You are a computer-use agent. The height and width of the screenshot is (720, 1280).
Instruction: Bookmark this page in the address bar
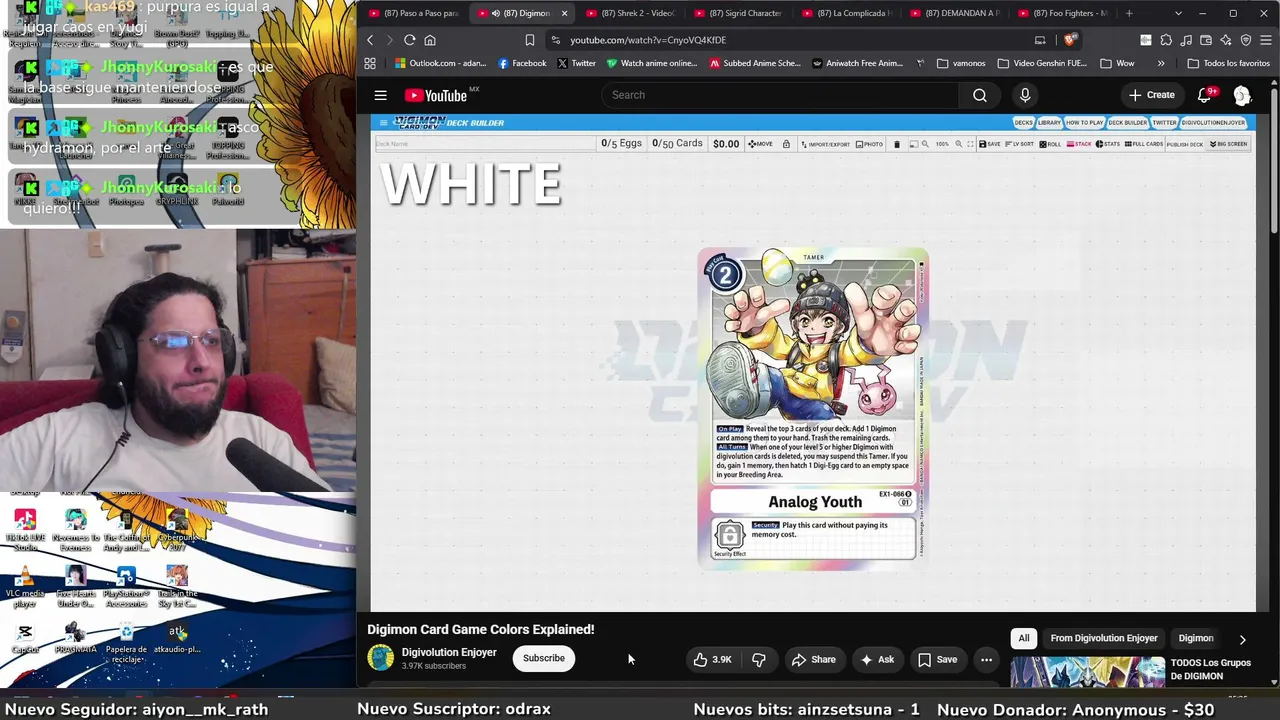(530, 40)
